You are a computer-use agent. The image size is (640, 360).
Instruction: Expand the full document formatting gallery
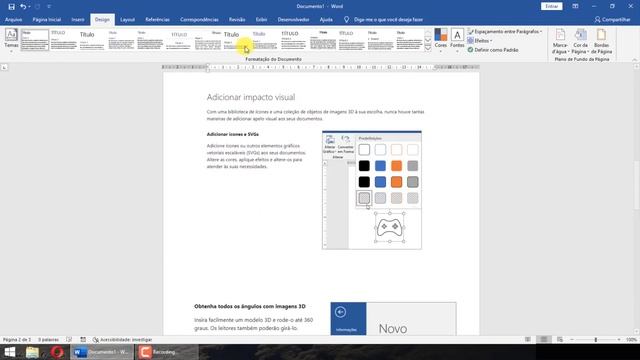(x=428, y=48)
